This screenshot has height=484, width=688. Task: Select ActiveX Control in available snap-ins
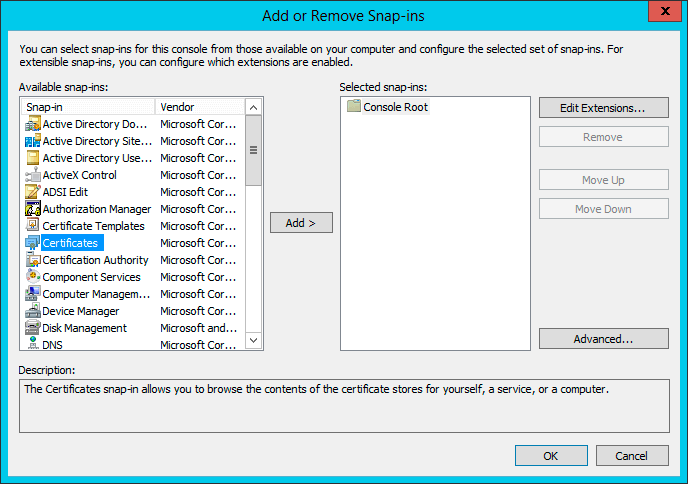coord(79,175)
